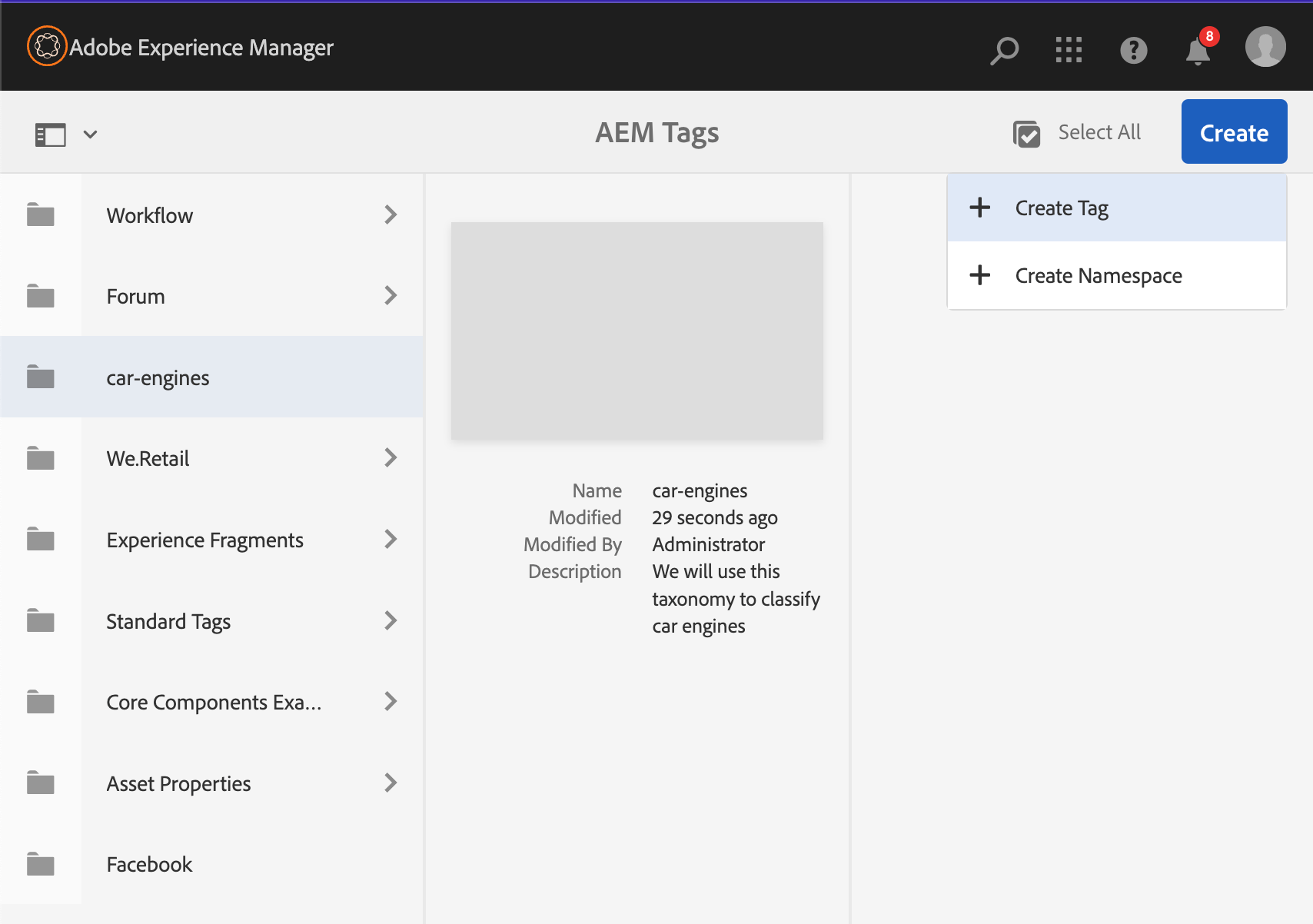Click the Adobe Experience Manager logo icon

(47, 46)
